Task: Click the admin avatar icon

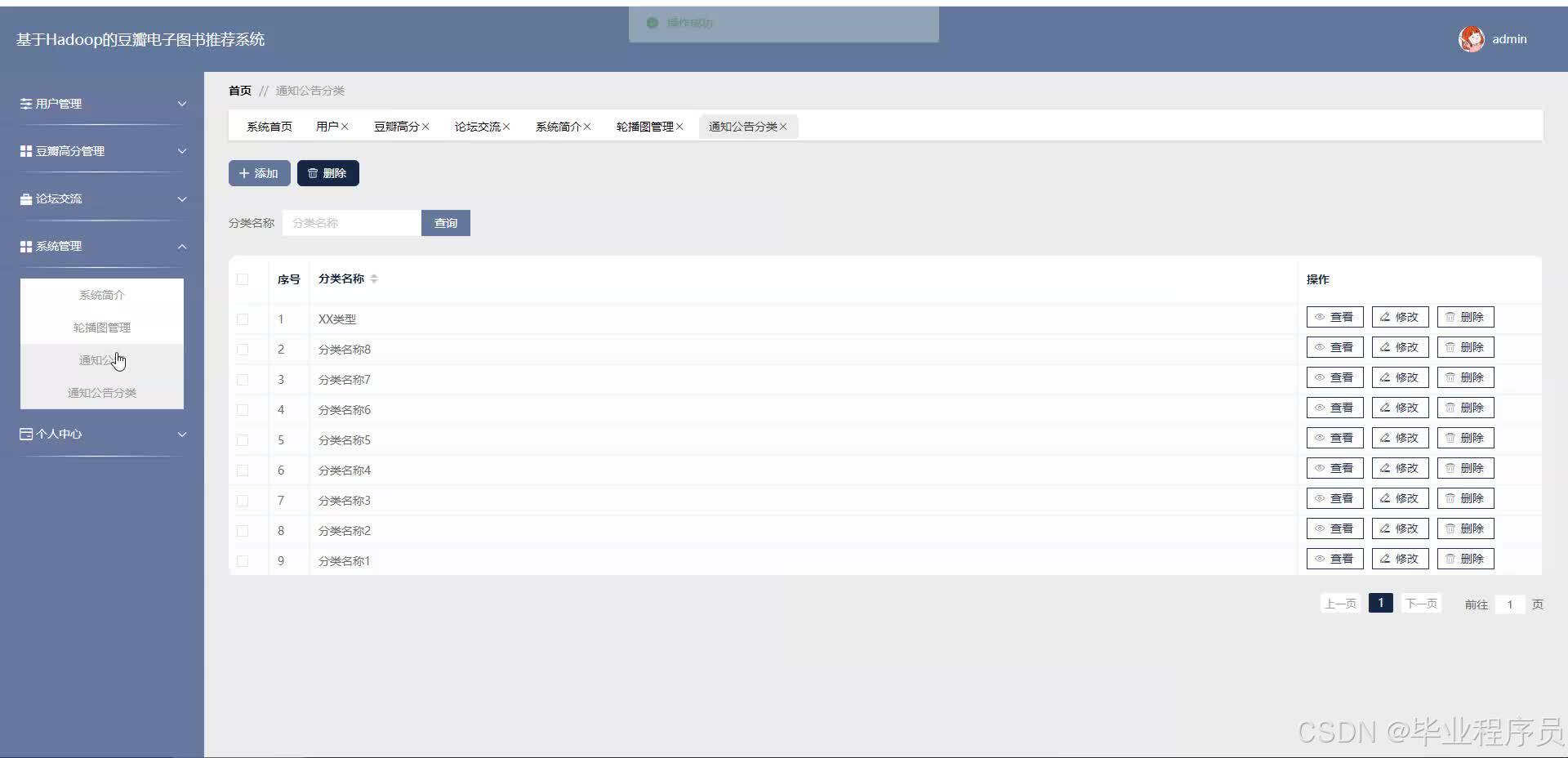Action: tap(1472, 39)
